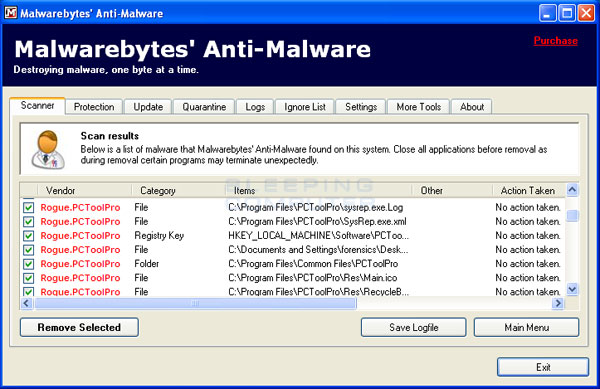
Task: Switch to the Scanner tab
Action: [38, 106]
